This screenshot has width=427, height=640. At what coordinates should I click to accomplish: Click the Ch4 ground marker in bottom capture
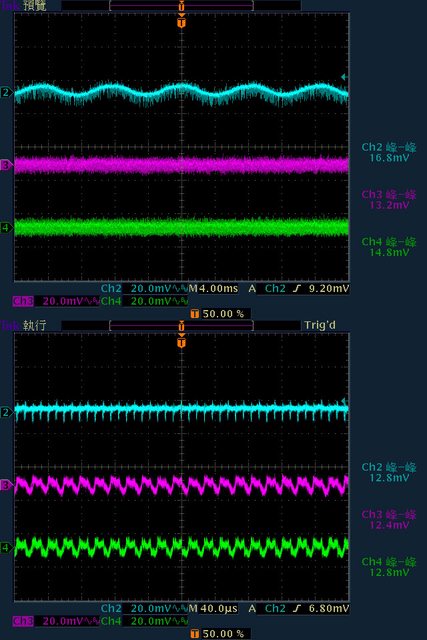pyautogui.click(x=6, y=547)
